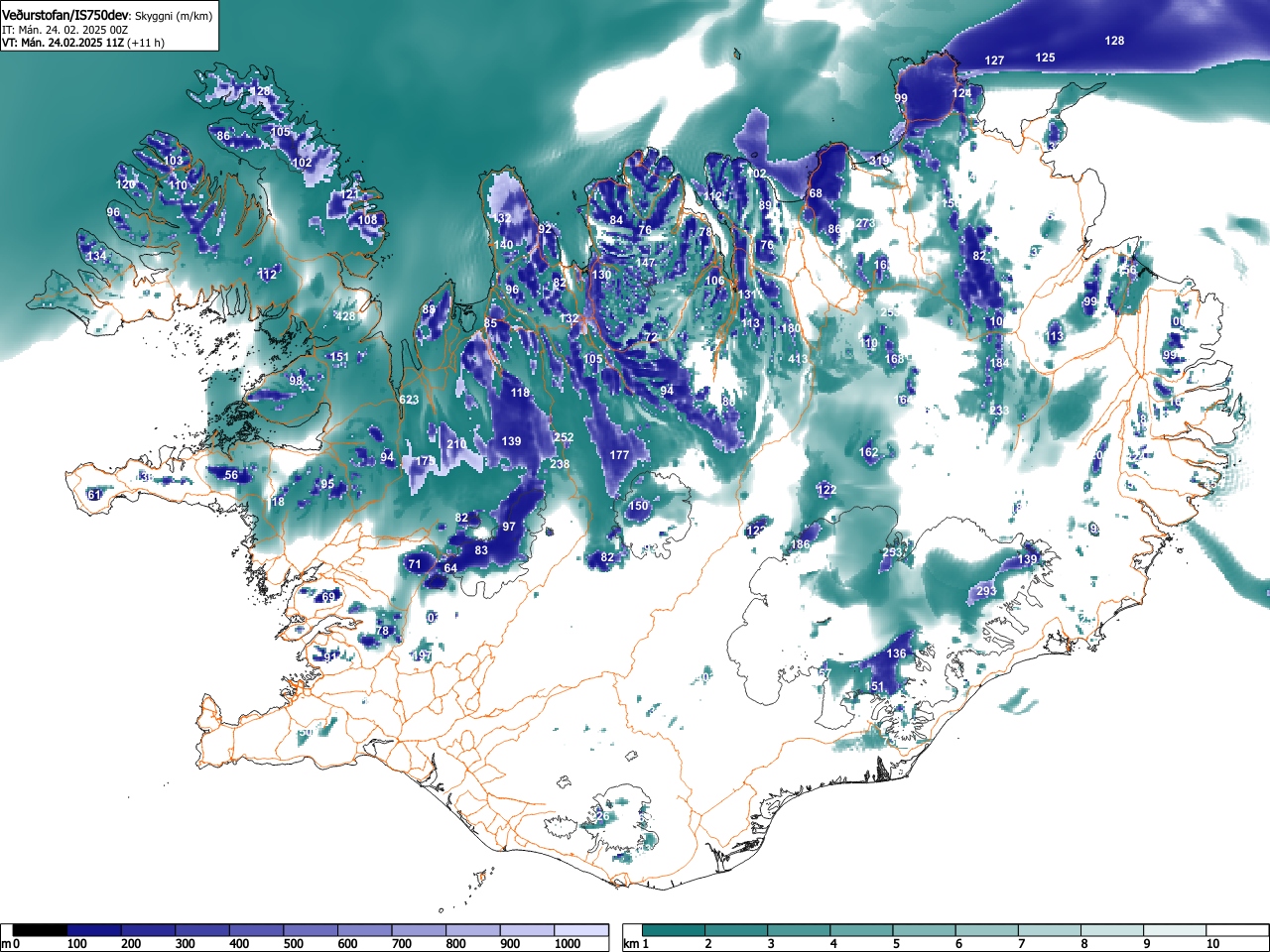The width and height of the screenshot is (1270, 952).
Task: Select the dark navy 100–200 m legend swatch
Action: pos(94,930)
